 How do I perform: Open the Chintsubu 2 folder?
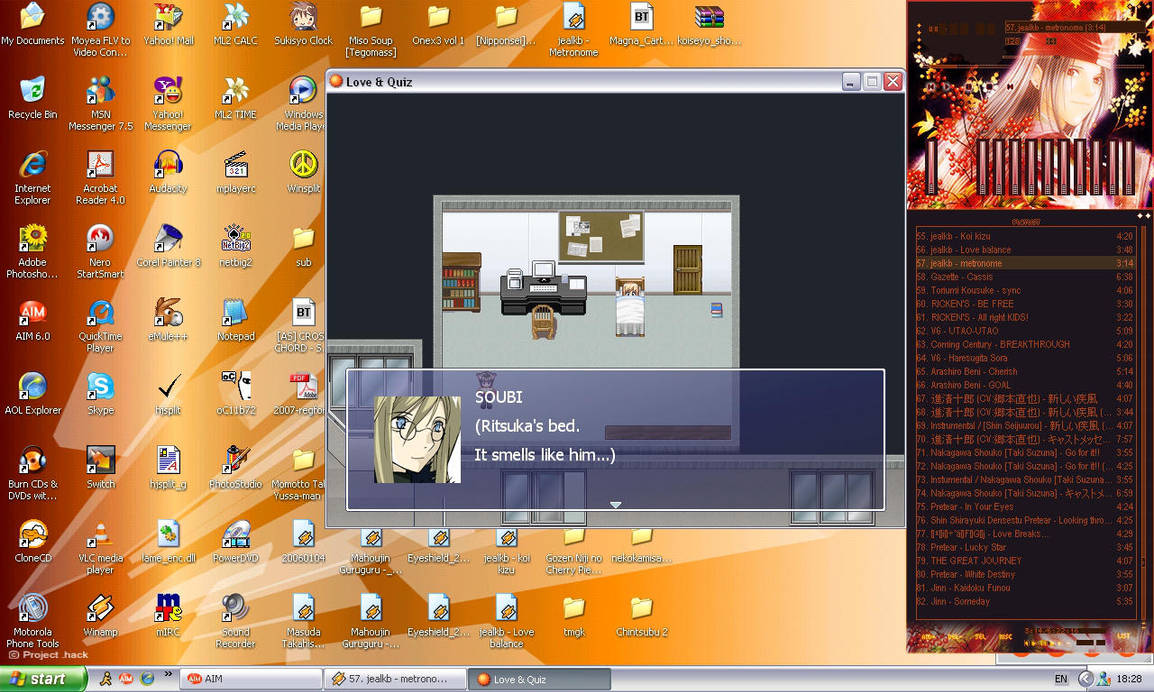click(642, 614)
